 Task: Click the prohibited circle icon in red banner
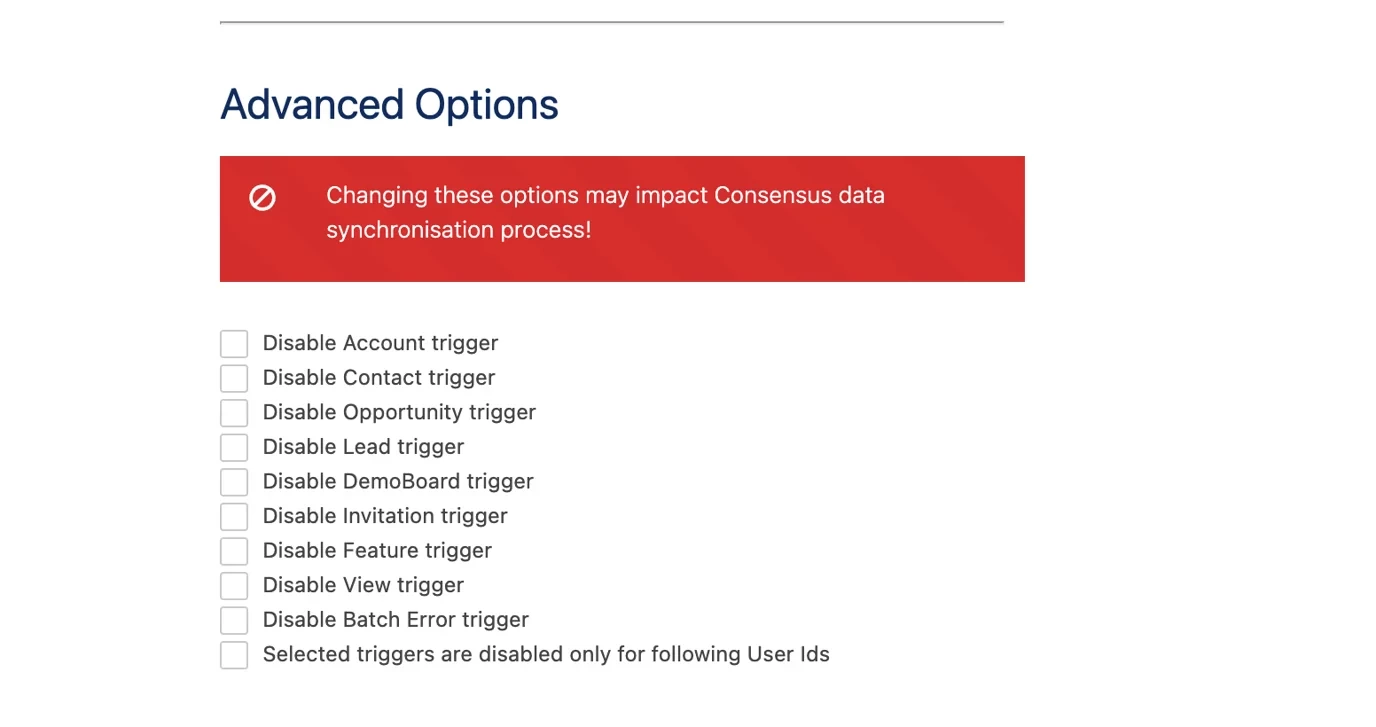[x=262, y=198]
